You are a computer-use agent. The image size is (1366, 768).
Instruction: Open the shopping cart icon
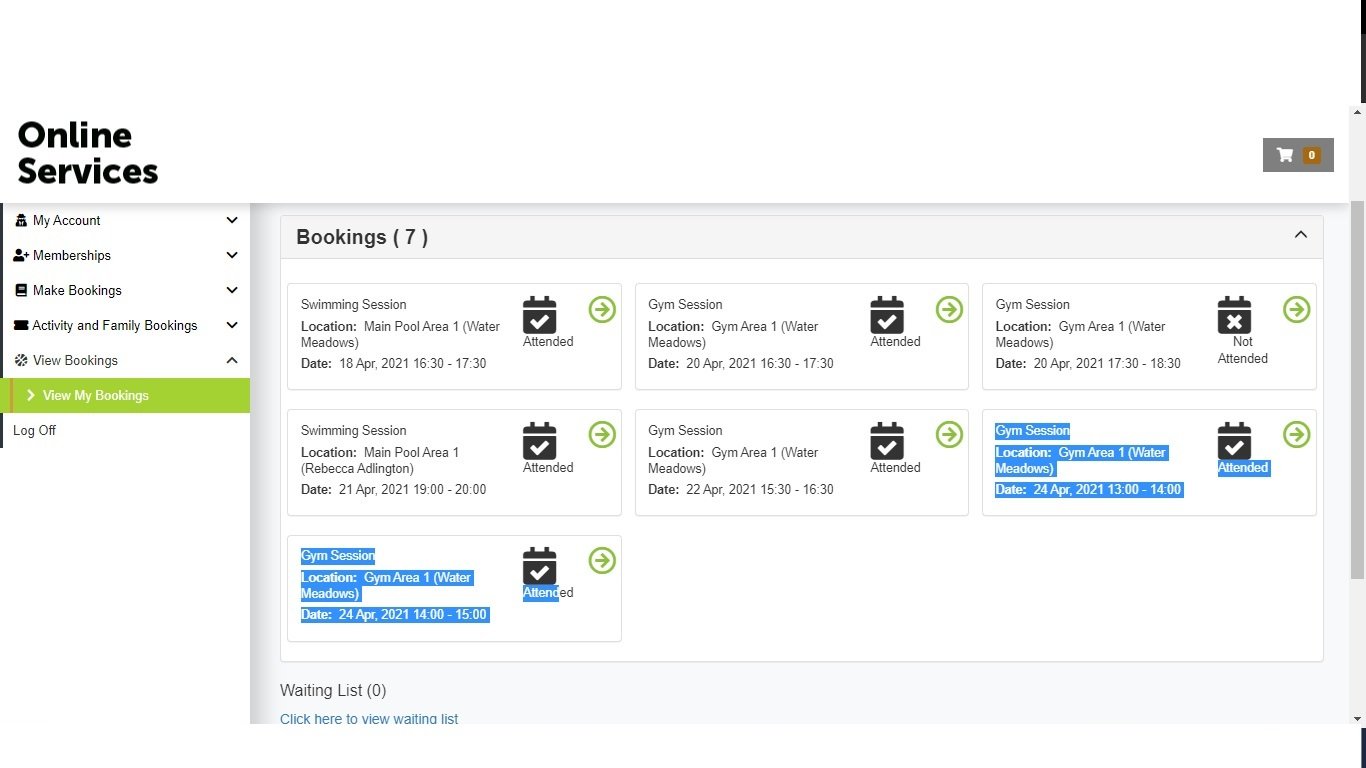point(1297,155)
